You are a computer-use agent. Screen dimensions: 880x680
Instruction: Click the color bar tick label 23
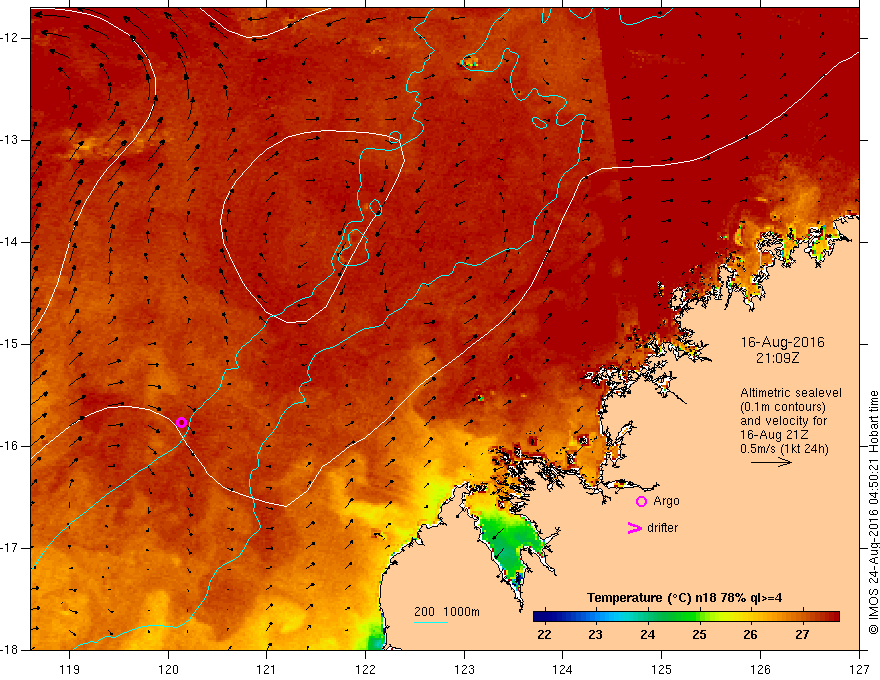pyautogui.click(x=595, y=635)
